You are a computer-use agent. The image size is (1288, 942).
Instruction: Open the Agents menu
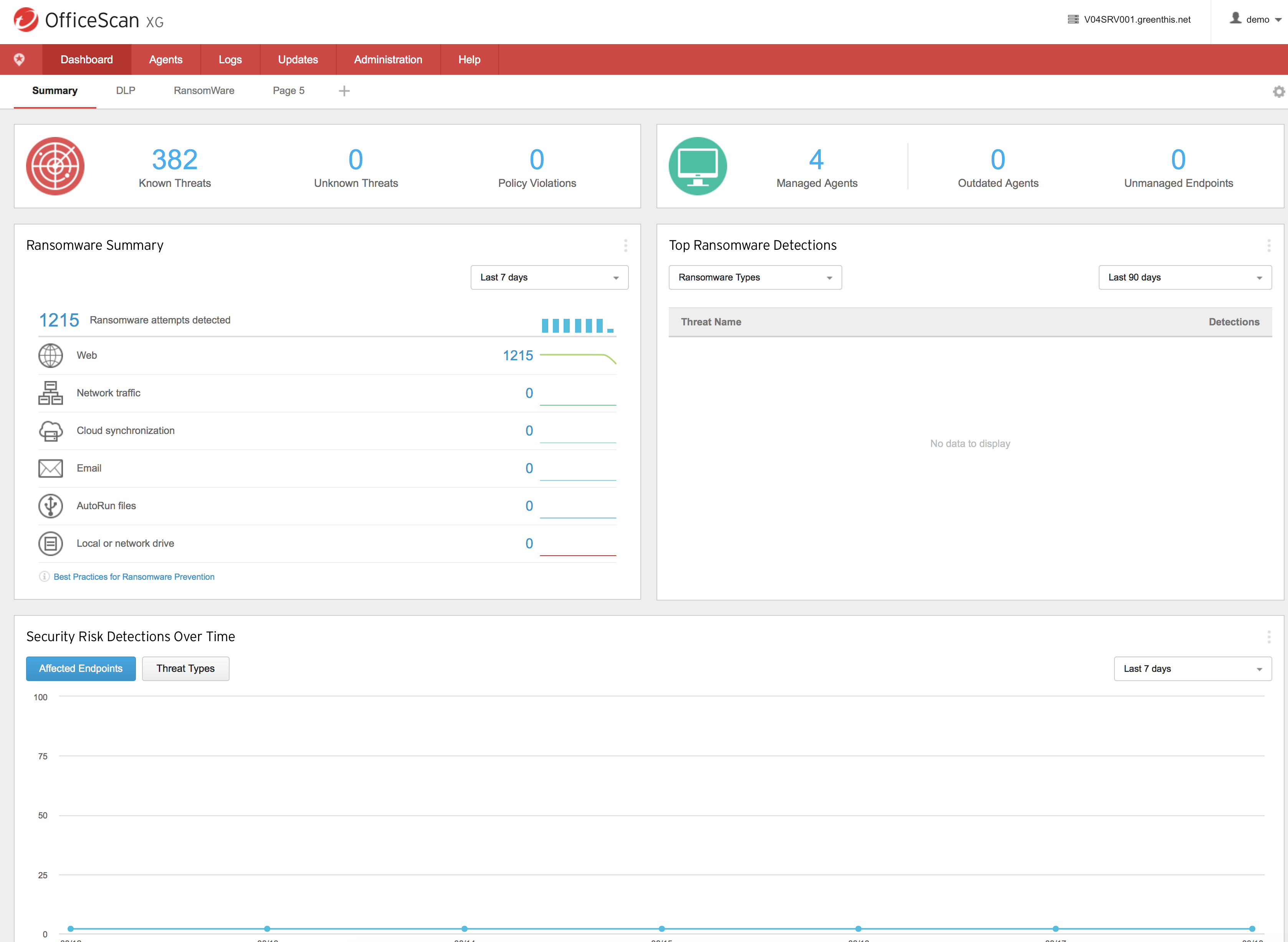(x=166, y=60)
